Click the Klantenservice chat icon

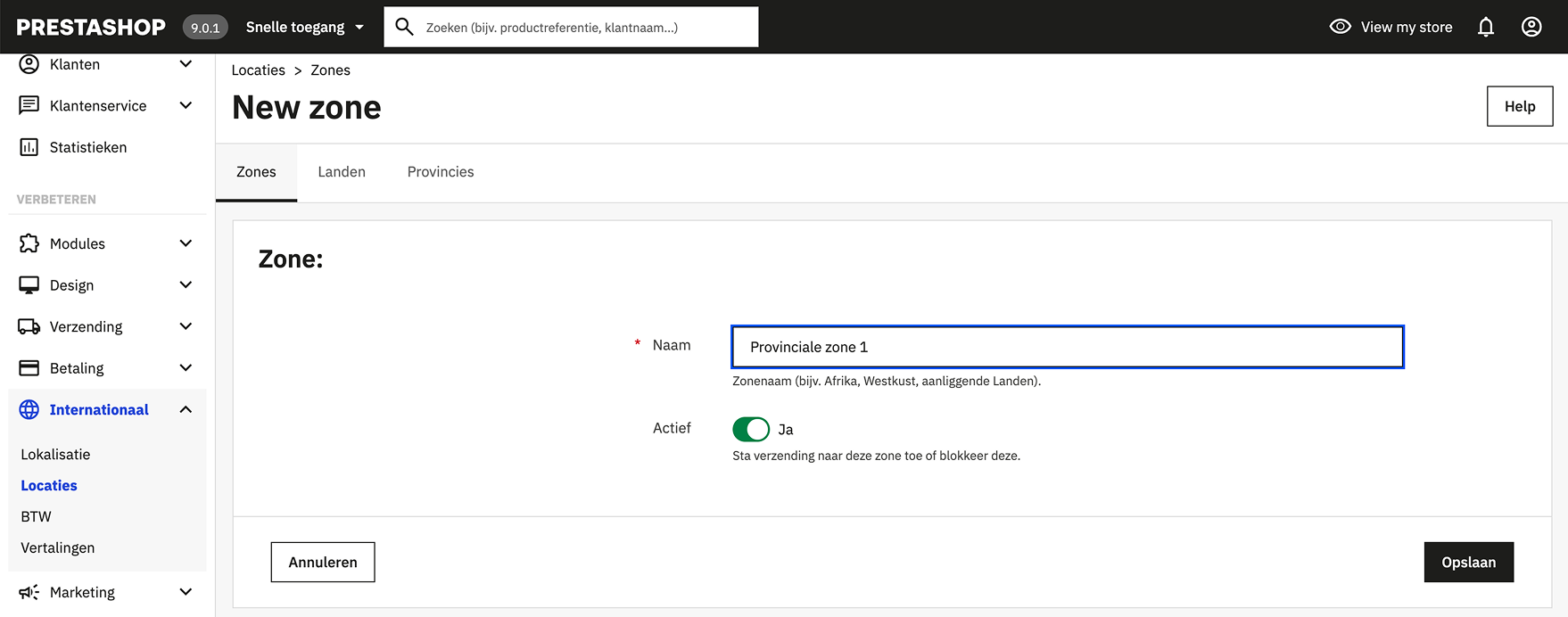click(29, 105)
